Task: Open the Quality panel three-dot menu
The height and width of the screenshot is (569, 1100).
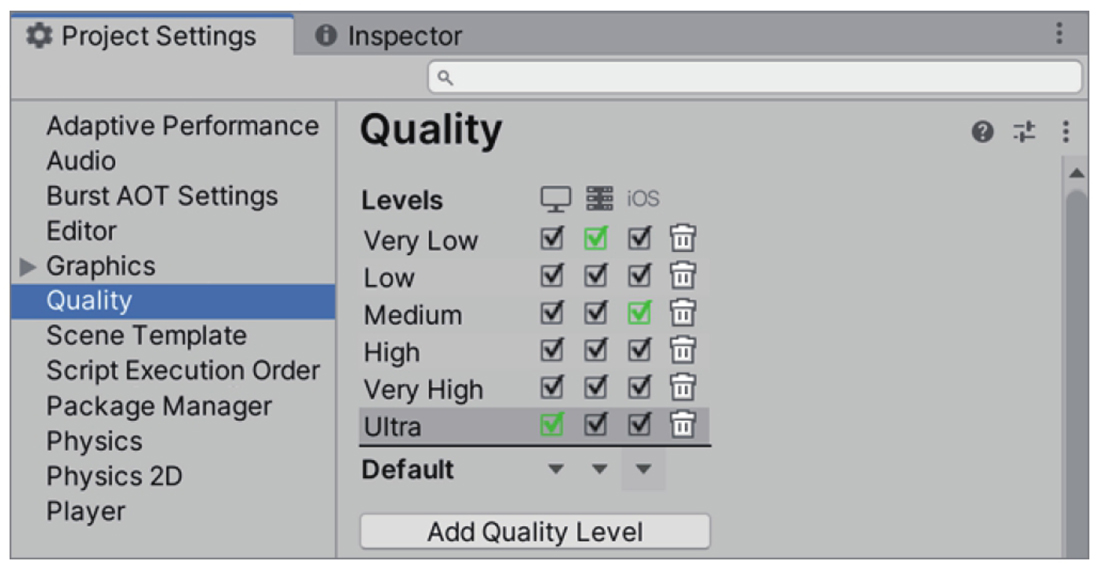Action: 1065,132
